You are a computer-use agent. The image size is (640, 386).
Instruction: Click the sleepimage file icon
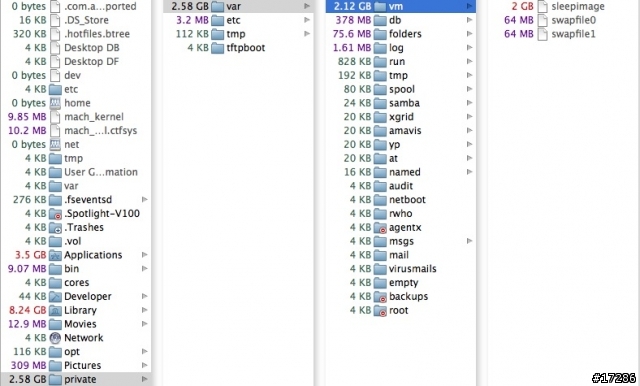pyautogui.click(x=542, y=7)
